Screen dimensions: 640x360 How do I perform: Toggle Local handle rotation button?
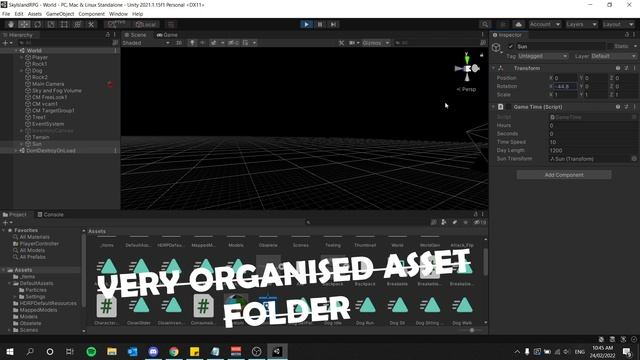click(146, 24)
